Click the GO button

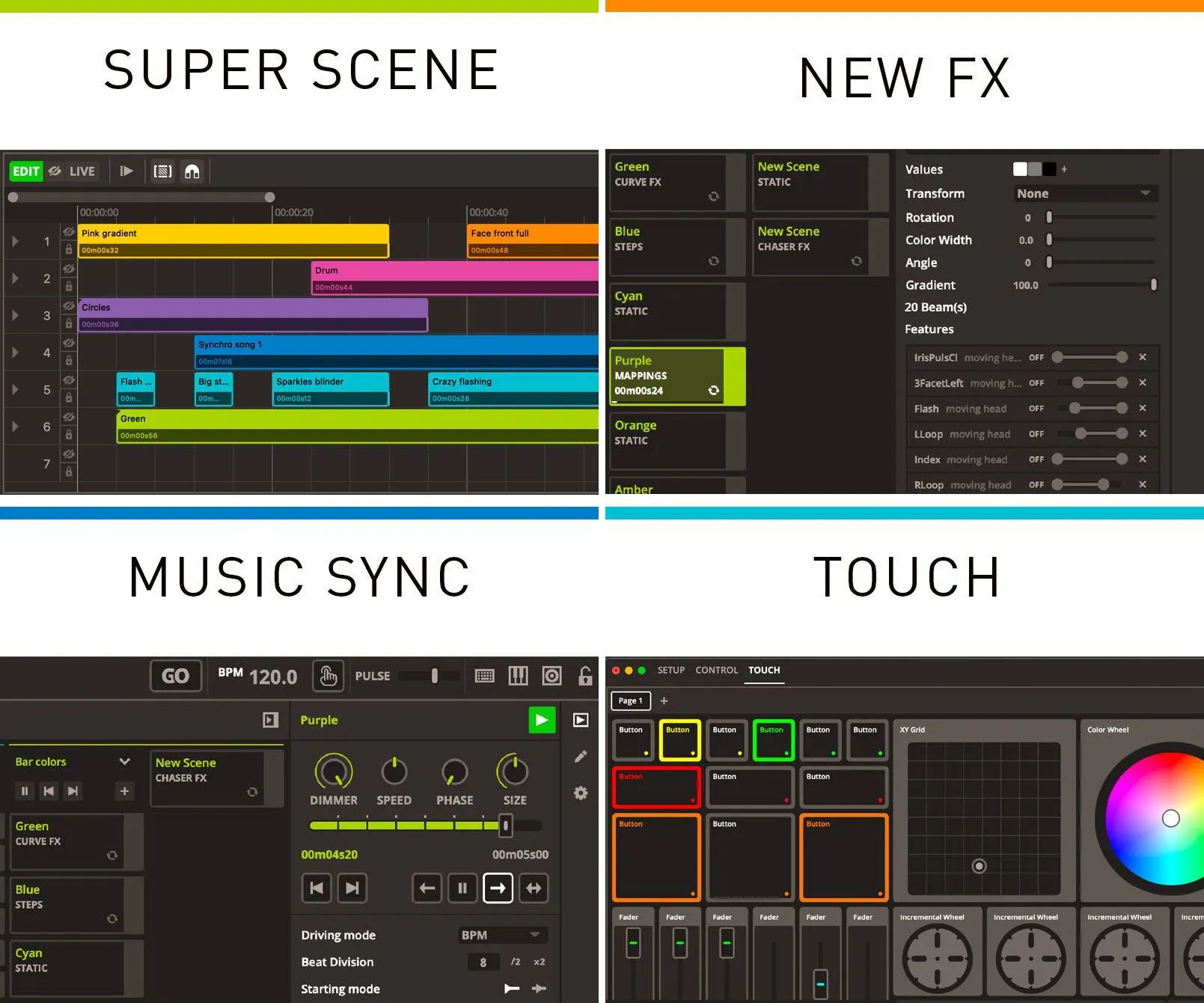pyautogui.click(x=176, y=676)
